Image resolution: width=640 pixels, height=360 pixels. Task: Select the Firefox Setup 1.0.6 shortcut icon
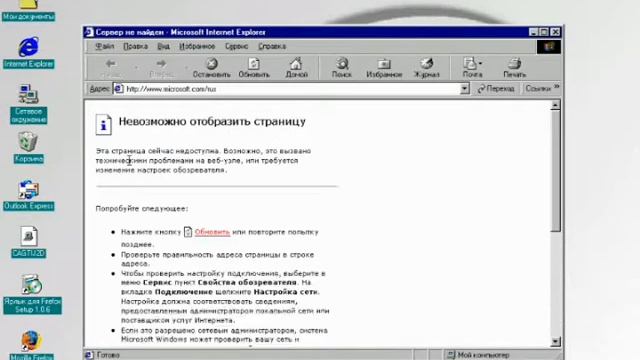click(32, 294)
